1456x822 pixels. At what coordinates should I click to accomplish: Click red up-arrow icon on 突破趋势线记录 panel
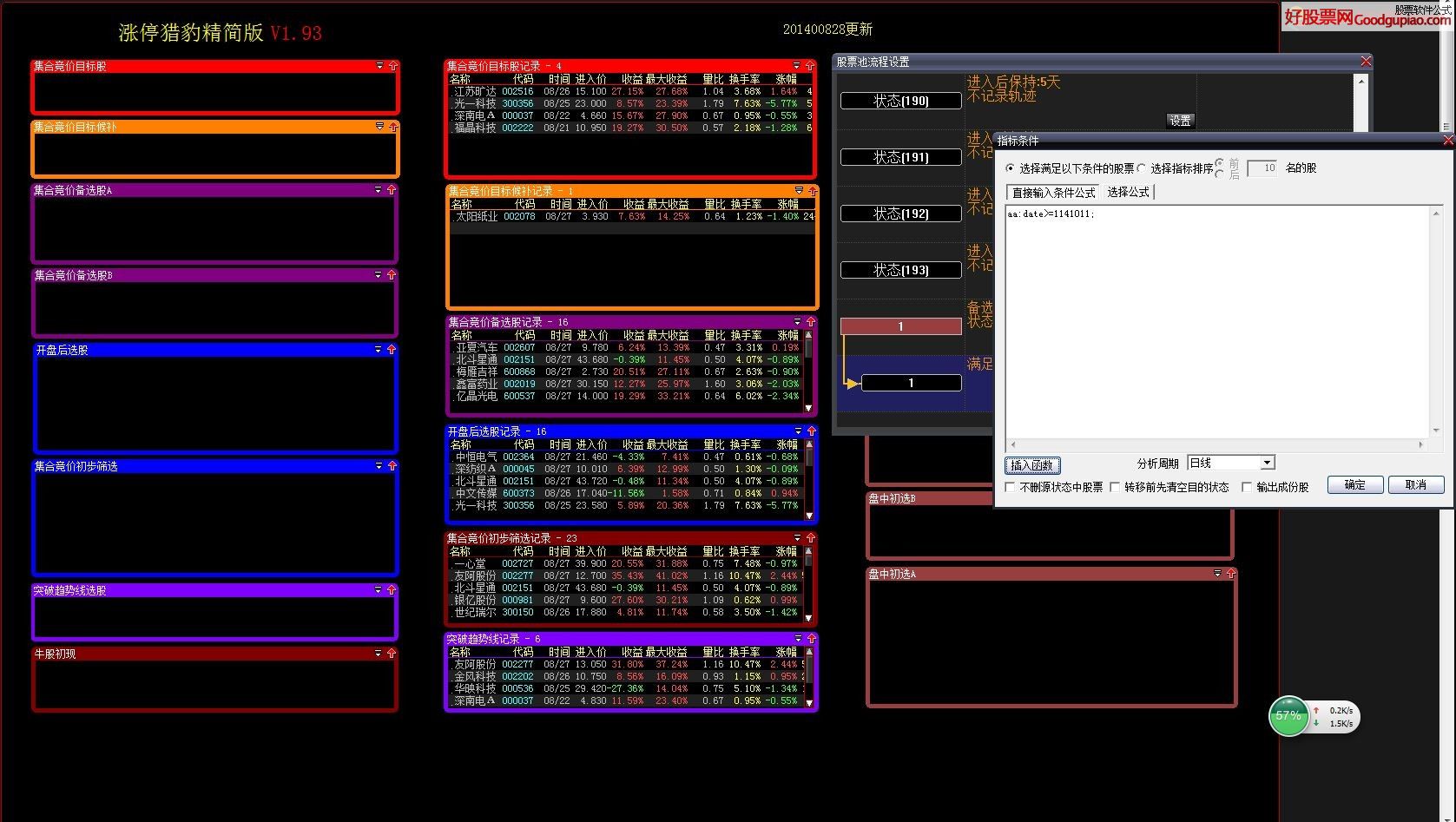(x=812, y=639)
